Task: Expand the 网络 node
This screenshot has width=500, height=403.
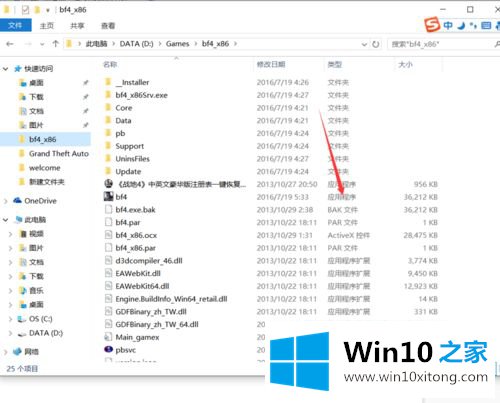Action: pos(5,352)
